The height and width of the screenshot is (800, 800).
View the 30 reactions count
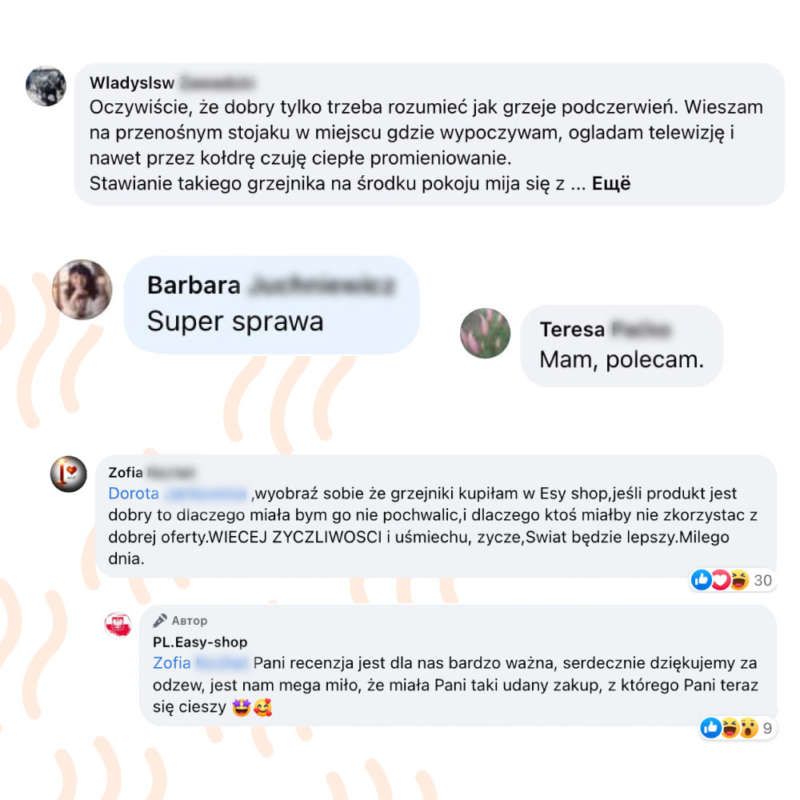coord(763,580)
